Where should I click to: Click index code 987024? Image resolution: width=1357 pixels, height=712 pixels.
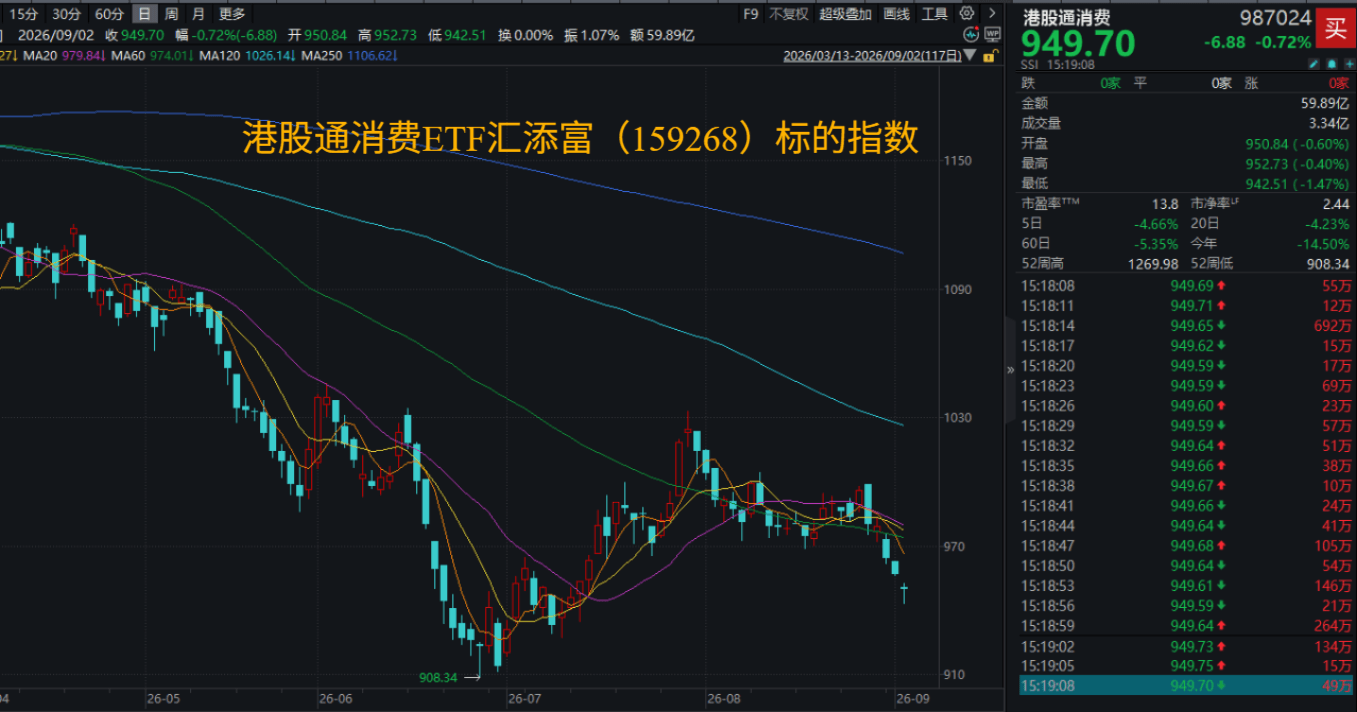[x=1275, y=18]
